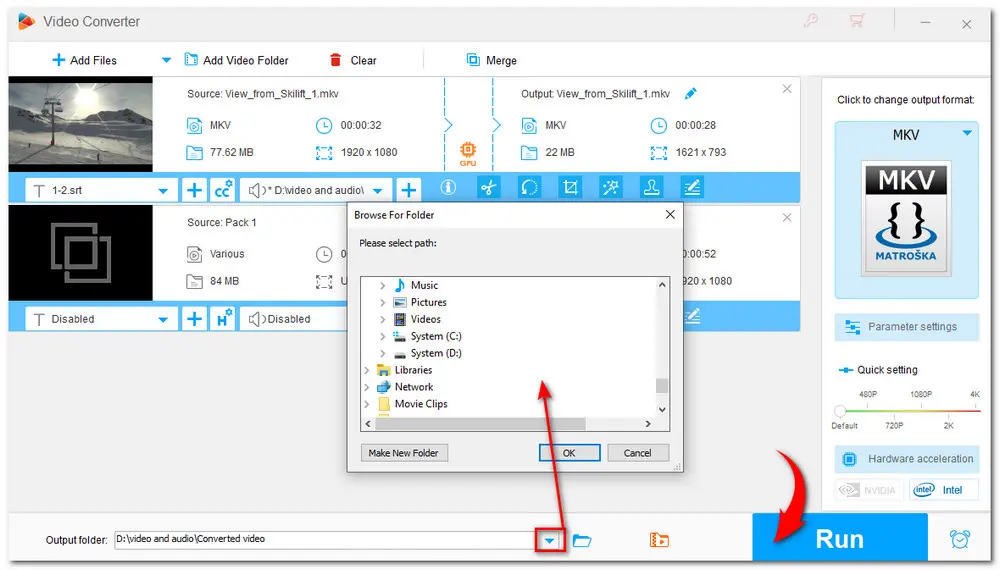This screenshot has height=570, width=1000.
Task: Click the Output folder path field
Action: pos(324,539)
